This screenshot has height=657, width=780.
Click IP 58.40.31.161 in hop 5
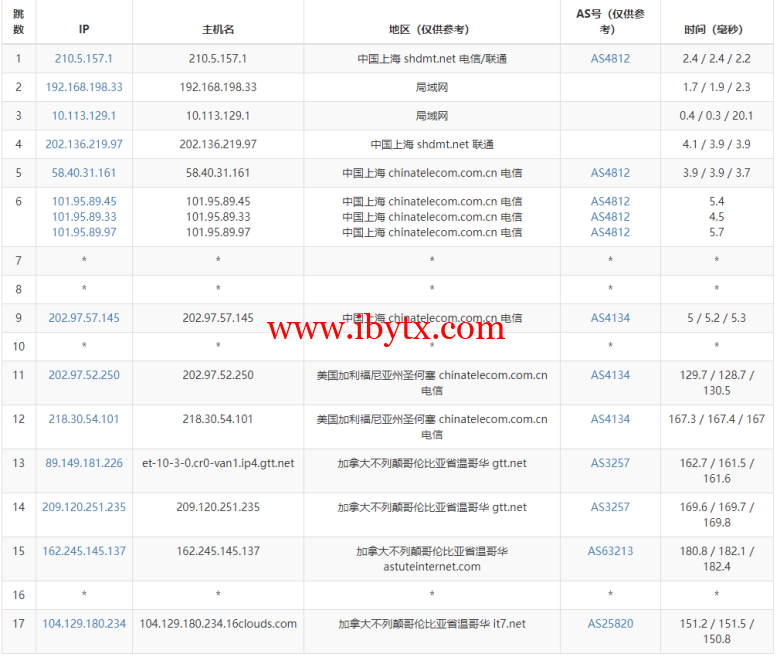[x=84, y=173]
